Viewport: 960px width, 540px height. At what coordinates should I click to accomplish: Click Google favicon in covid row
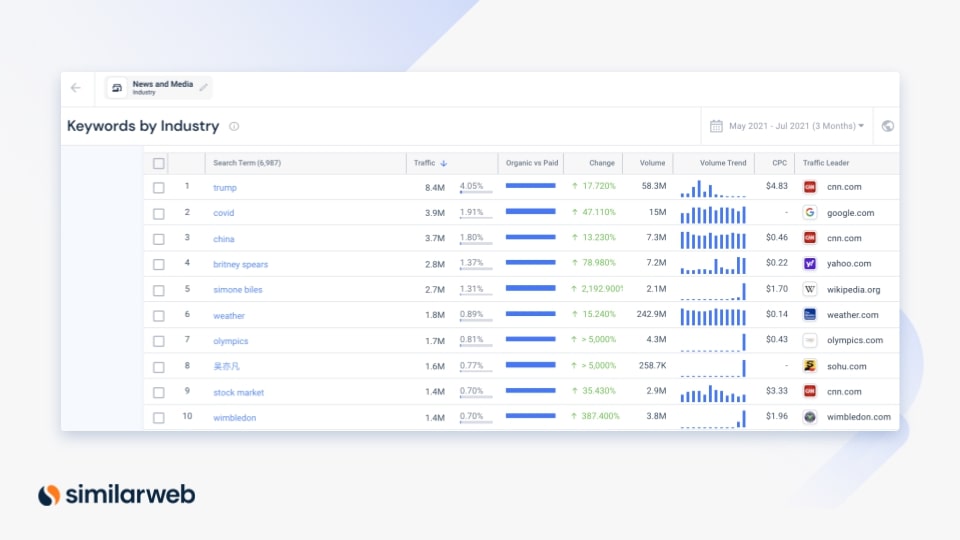click(809, 212)
